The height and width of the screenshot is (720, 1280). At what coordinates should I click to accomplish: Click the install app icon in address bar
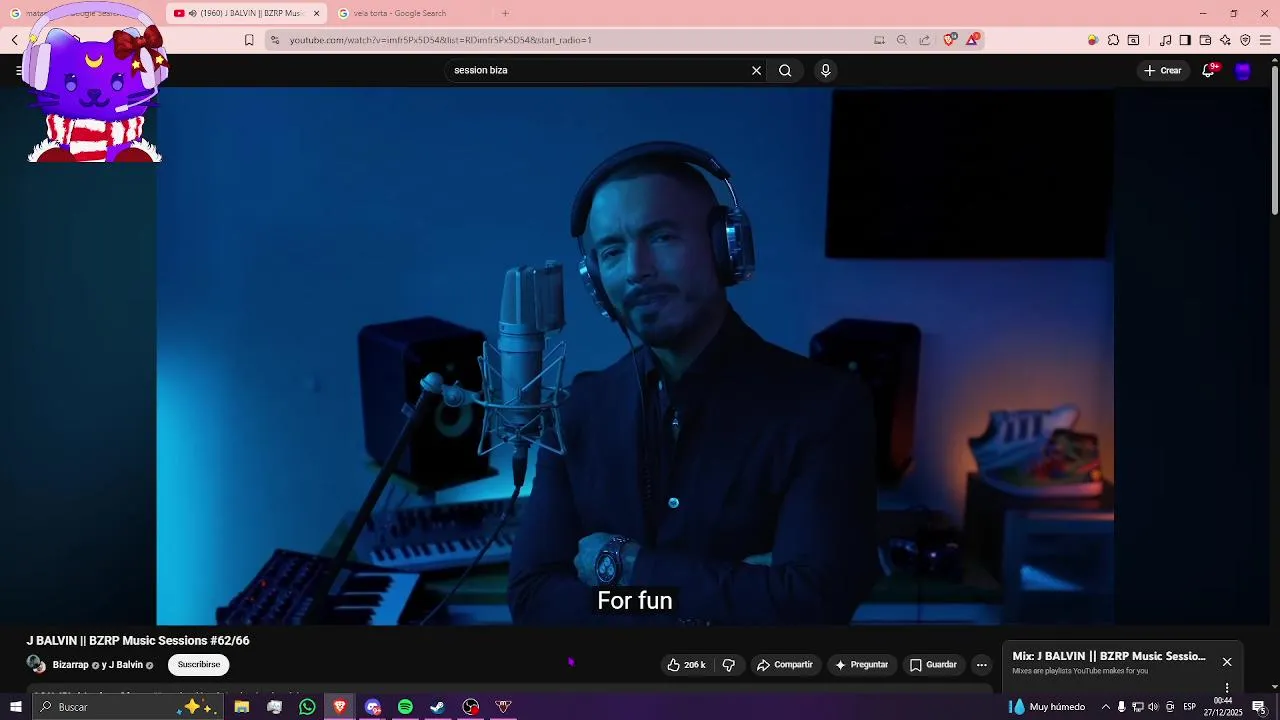[879, 40]
